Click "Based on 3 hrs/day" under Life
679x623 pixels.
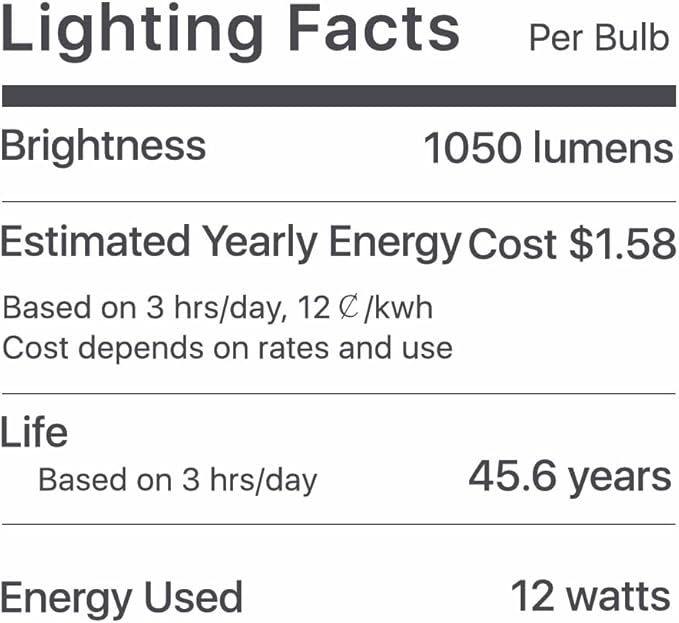coord(177,480)
